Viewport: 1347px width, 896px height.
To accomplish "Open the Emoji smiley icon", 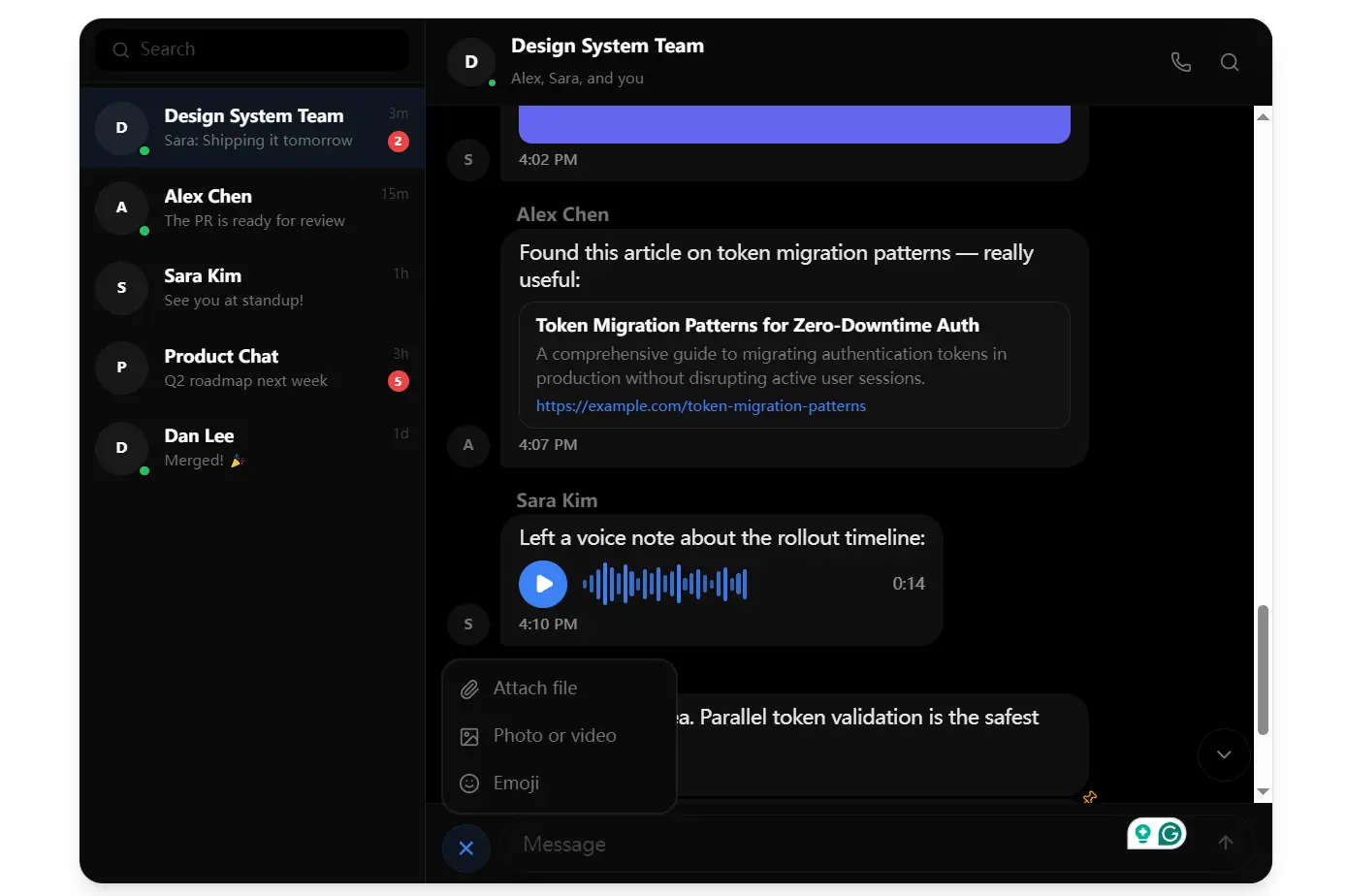I will click(468, 783).
